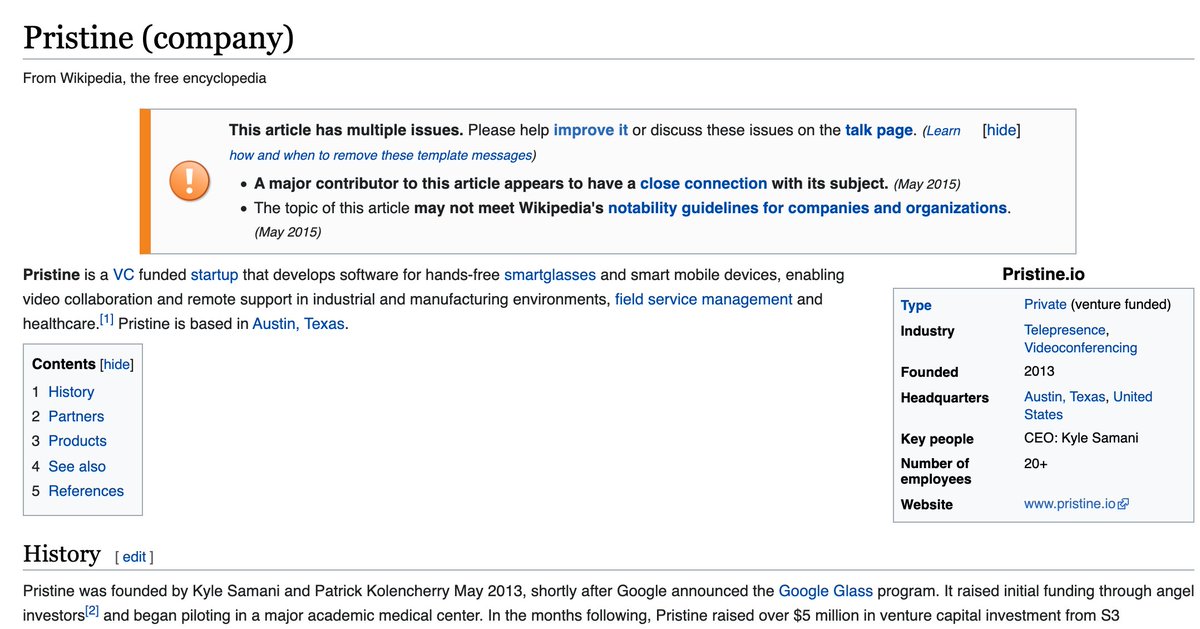Viewport: 1200px width, 629px height.
Task: Open Private company link in infobox
Action: point(1045,305)
